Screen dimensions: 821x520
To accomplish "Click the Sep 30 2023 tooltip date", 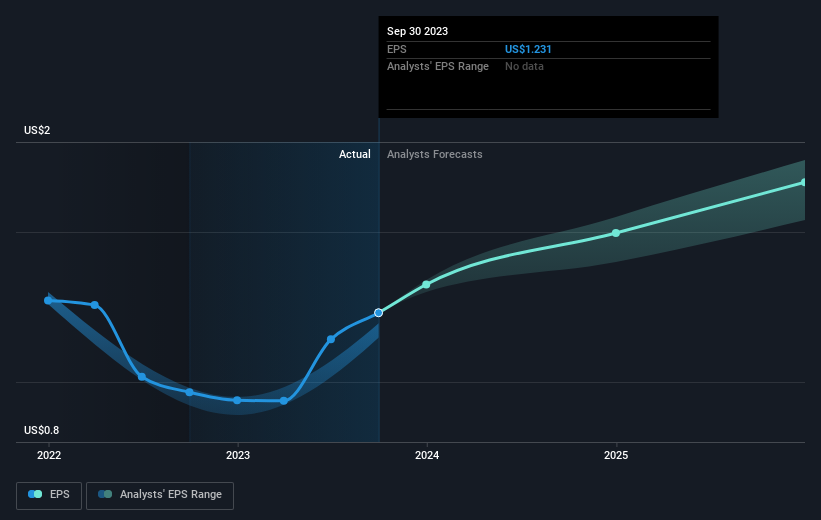I will tap(417, 31).
